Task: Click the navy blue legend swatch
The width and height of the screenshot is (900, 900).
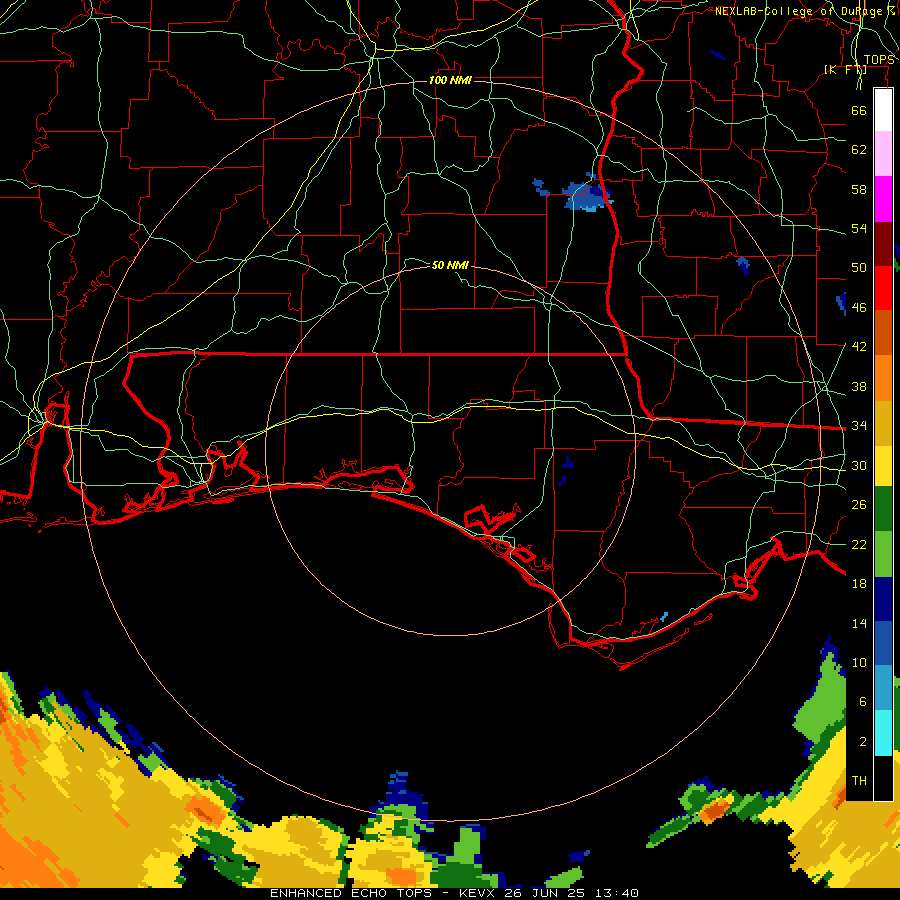Action: coord(883,599)
